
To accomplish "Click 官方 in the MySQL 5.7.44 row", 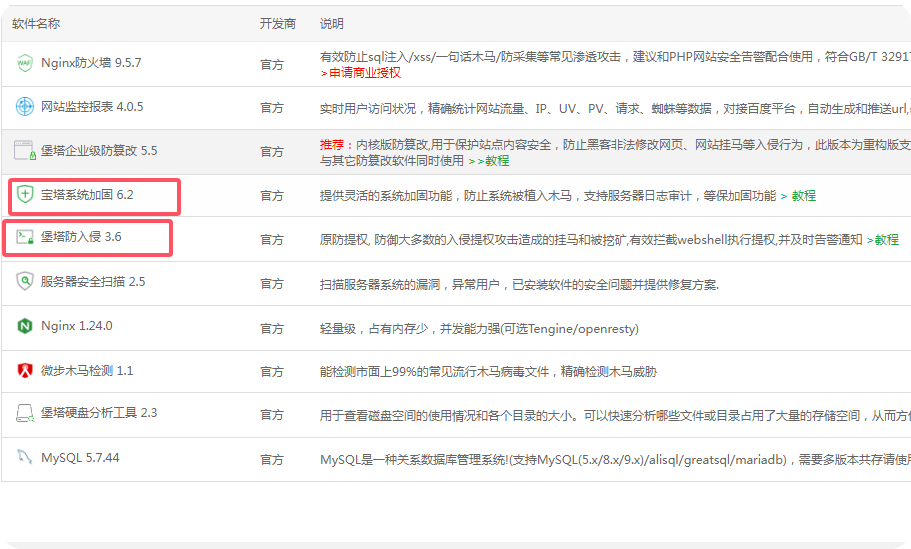I will point(272,460).
